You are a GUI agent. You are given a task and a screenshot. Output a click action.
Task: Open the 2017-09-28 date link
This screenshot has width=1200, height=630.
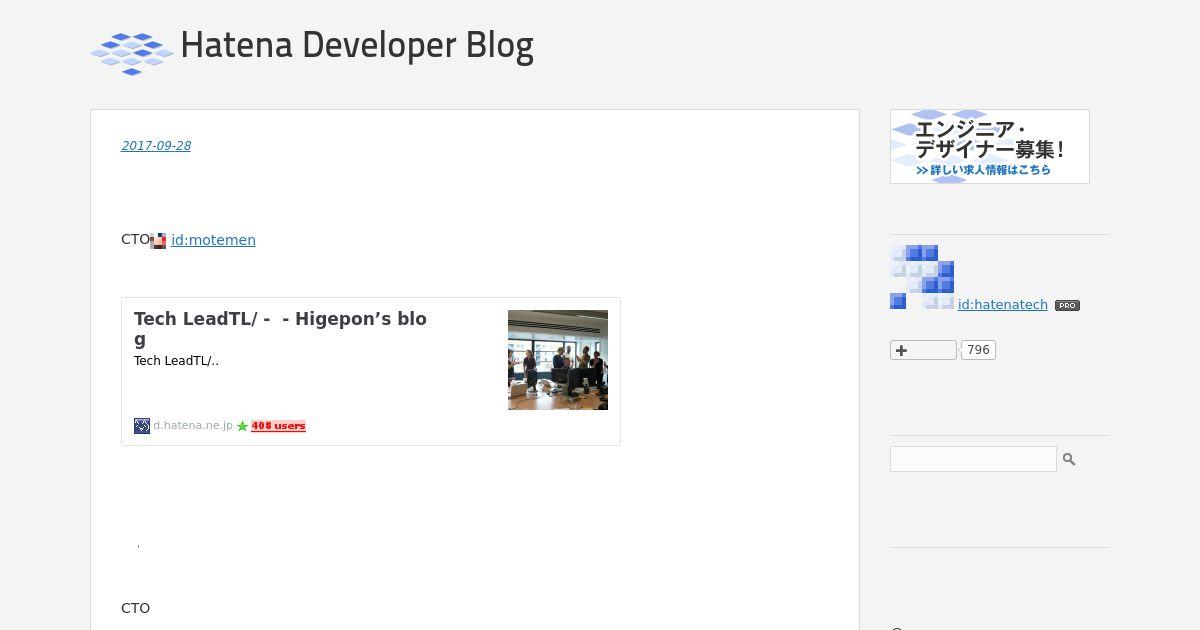[156, 146]
